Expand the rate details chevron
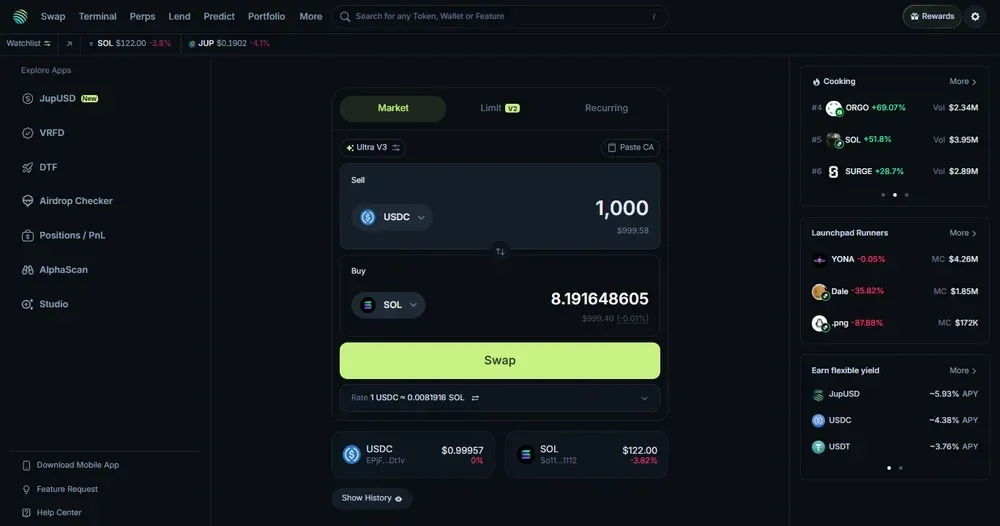 click(x=644, y=398)
